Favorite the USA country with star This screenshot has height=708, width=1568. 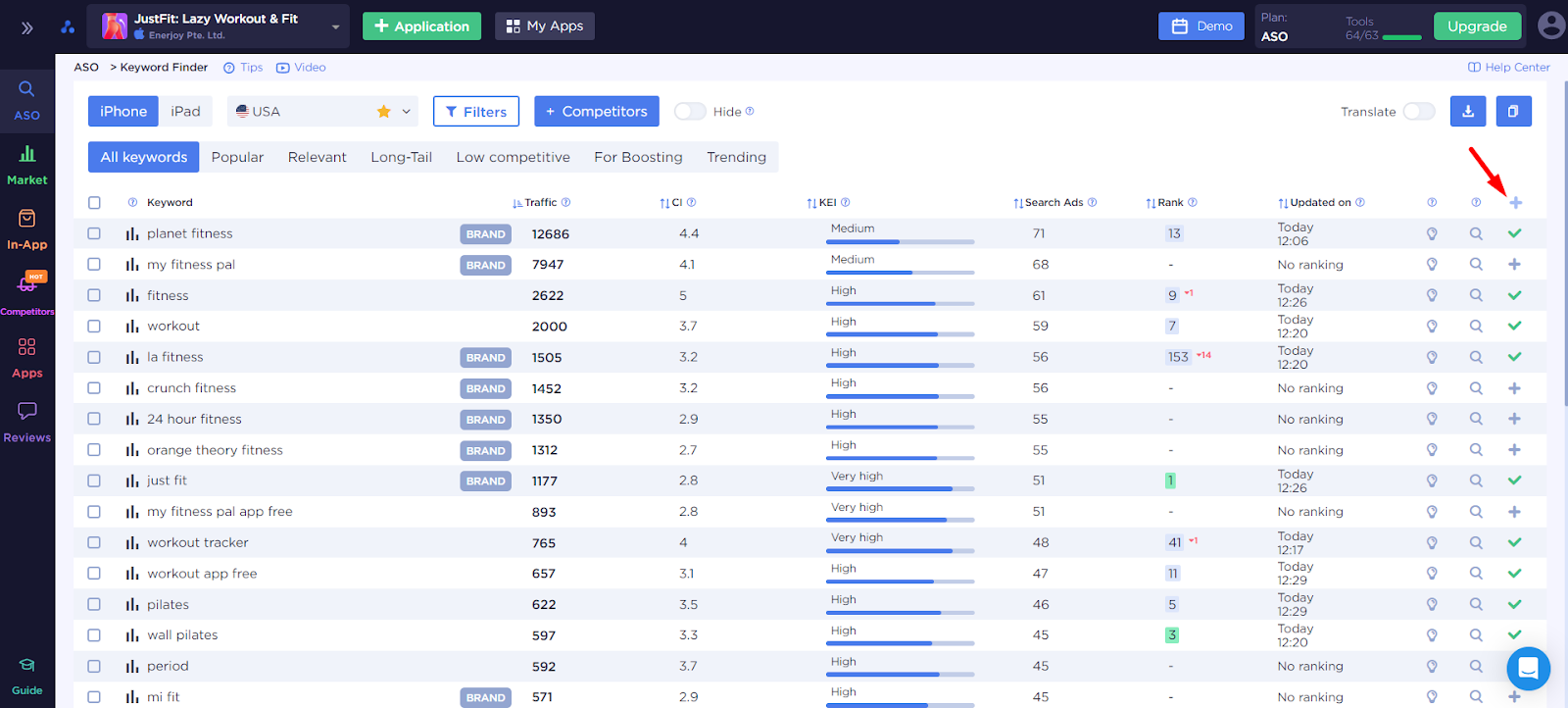tap(383, 111)
